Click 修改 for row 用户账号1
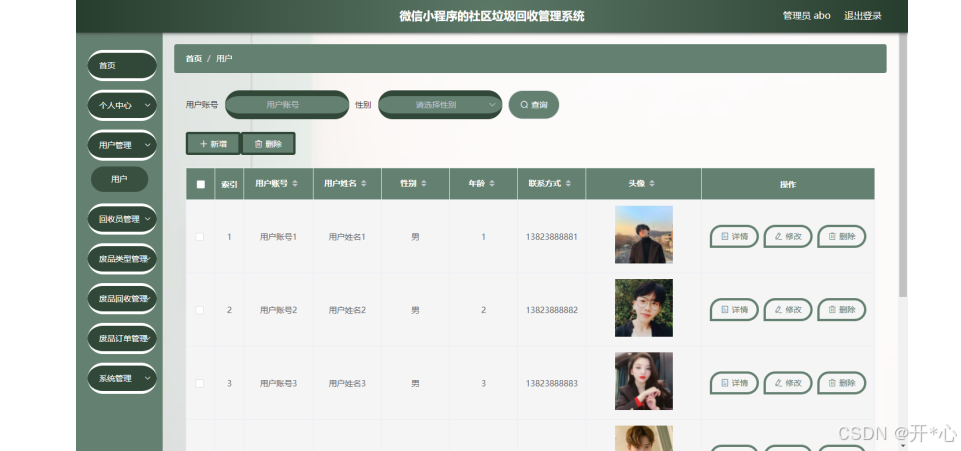961x451 pixels. point(788,237)
